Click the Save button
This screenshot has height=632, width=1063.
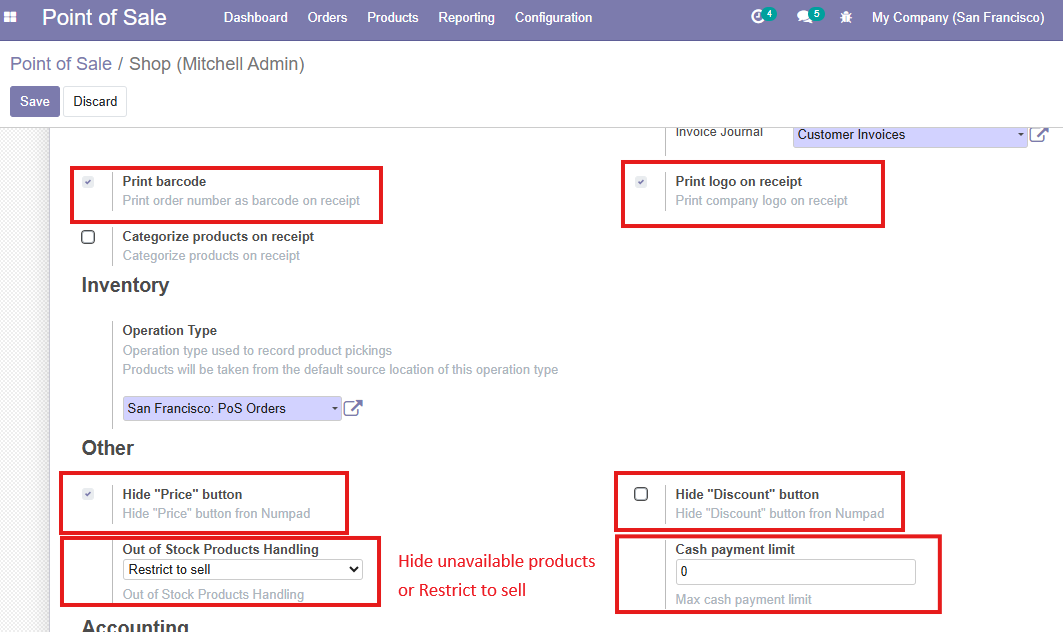[35, 101]
